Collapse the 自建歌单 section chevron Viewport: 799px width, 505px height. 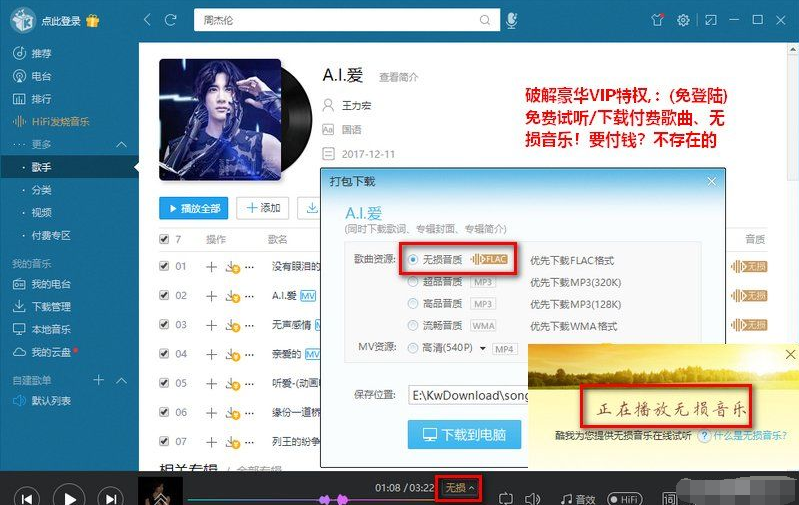click(x=121, y=381)
